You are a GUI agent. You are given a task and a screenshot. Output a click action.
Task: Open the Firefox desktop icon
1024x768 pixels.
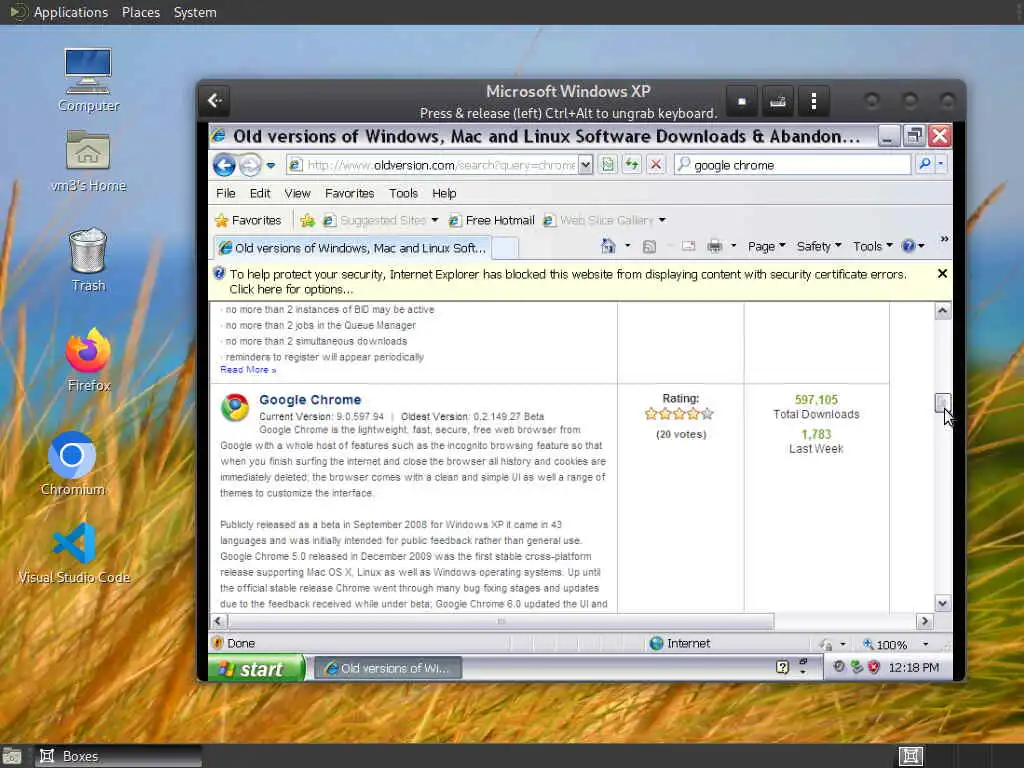coord(89,360)
